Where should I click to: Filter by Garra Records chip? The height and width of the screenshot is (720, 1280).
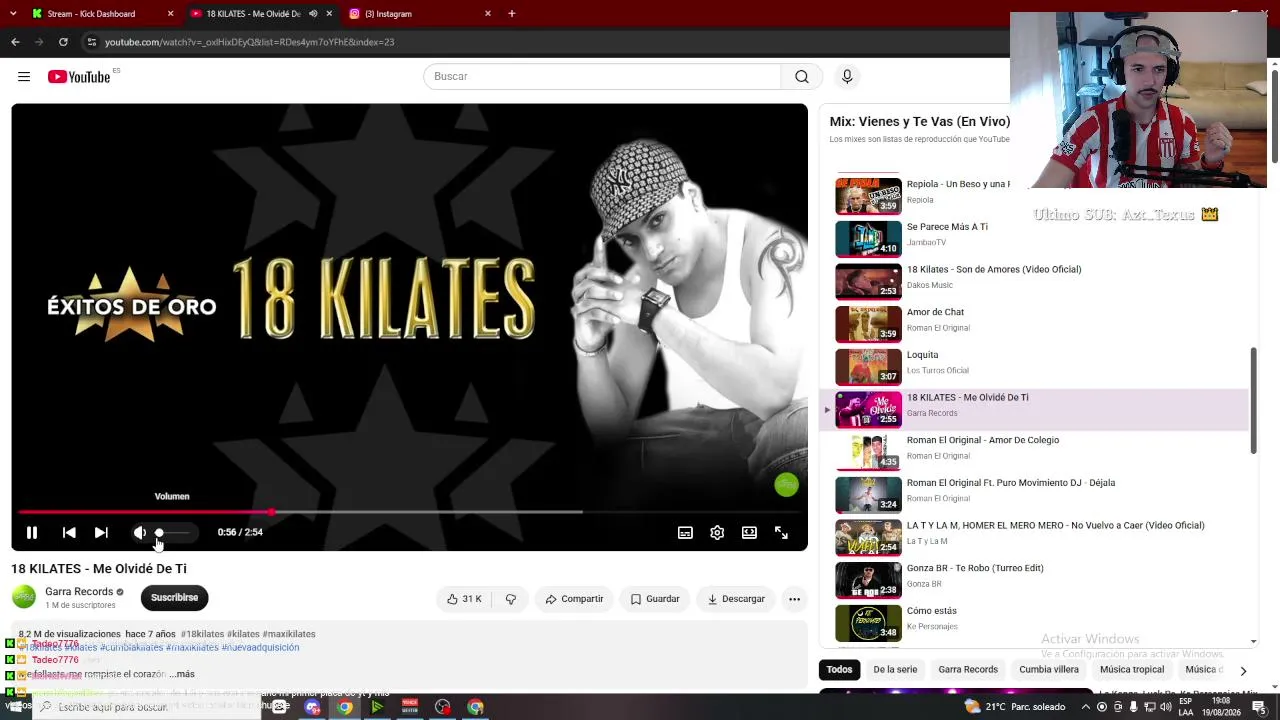click(x=968, y=670)
